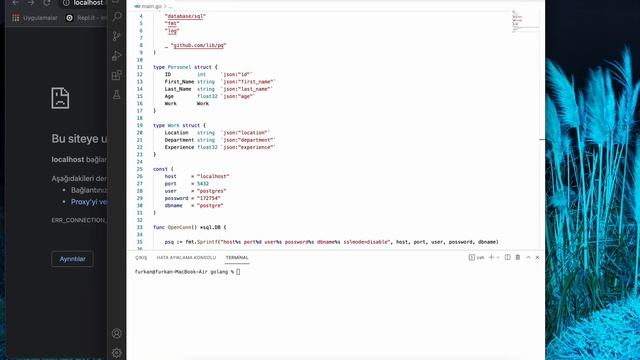Click the Age field on line 15

[169, 96]
